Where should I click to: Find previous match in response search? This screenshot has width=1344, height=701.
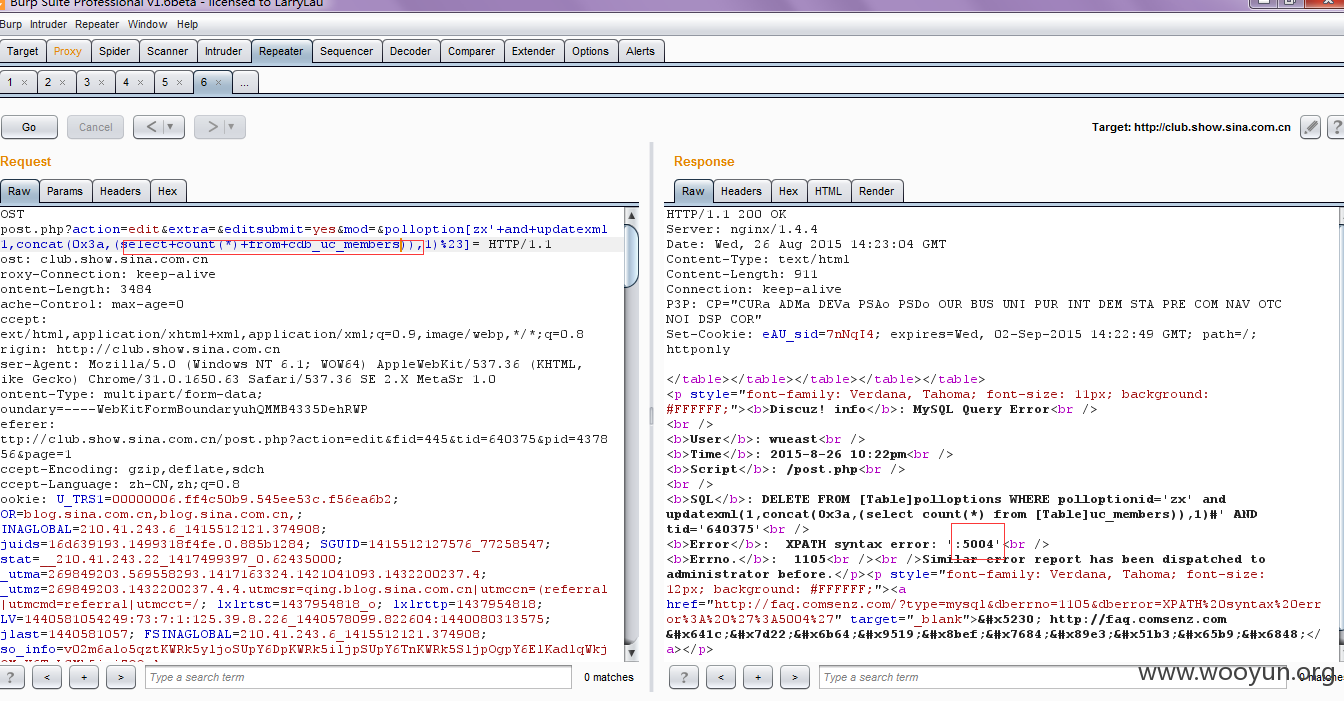721,677
